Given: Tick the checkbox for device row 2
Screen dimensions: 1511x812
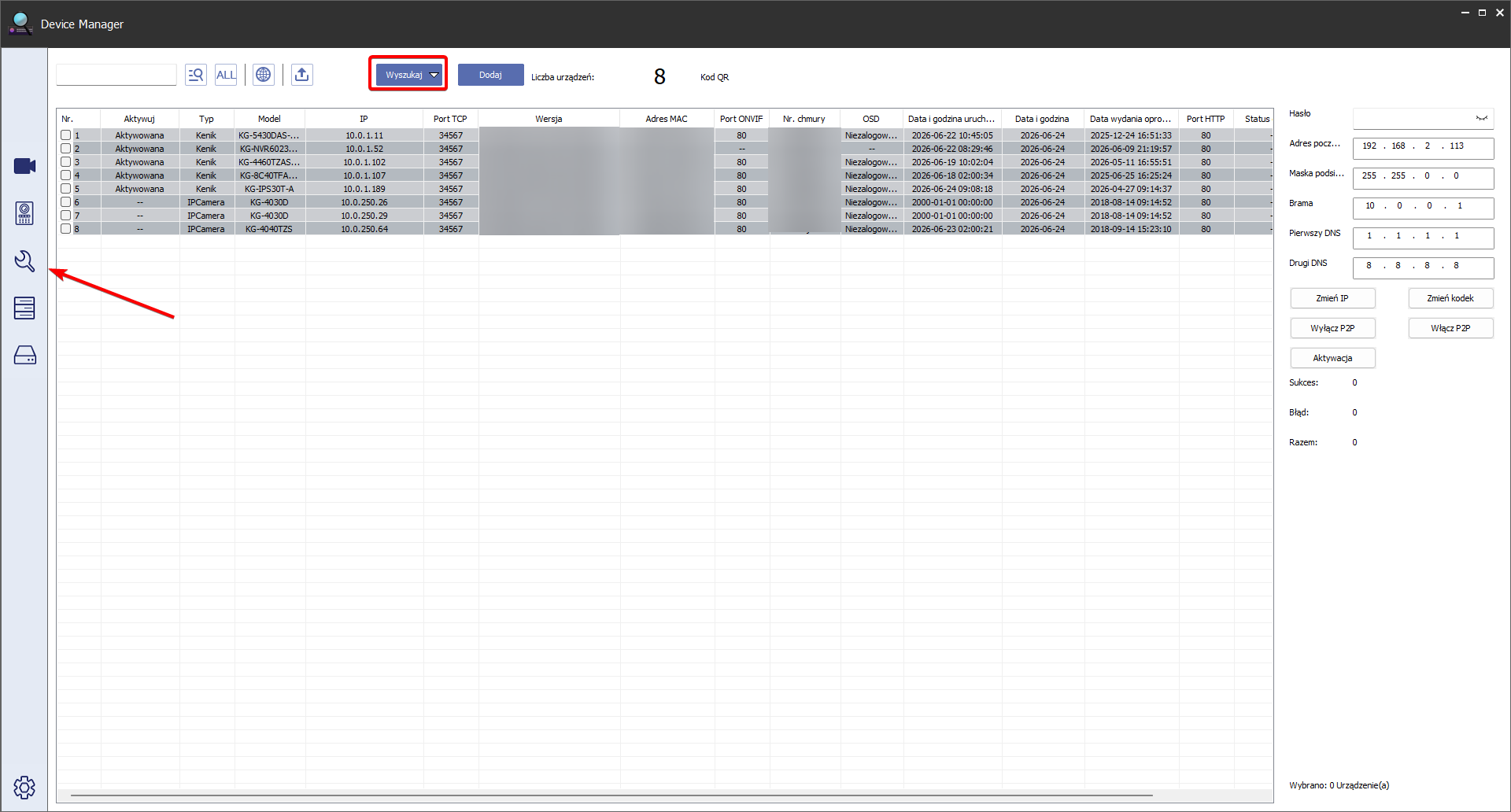Looking at the screenshot, I should point(66,149).
